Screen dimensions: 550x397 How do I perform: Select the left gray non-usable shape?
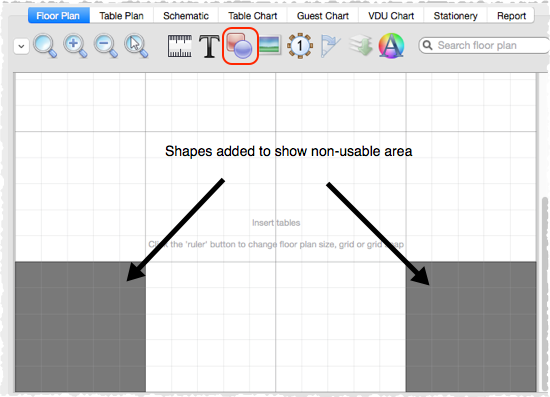[80, 327]
